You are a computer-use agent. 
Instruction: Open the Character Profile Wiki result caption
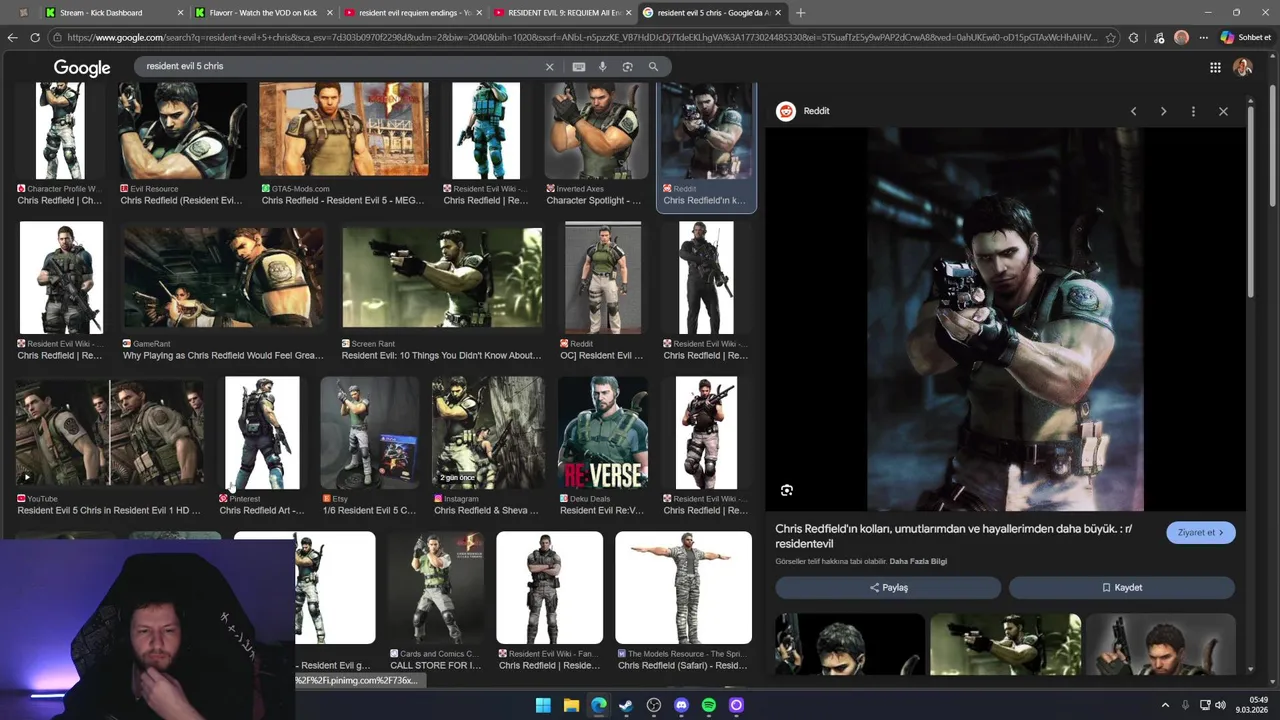[60, 195]
